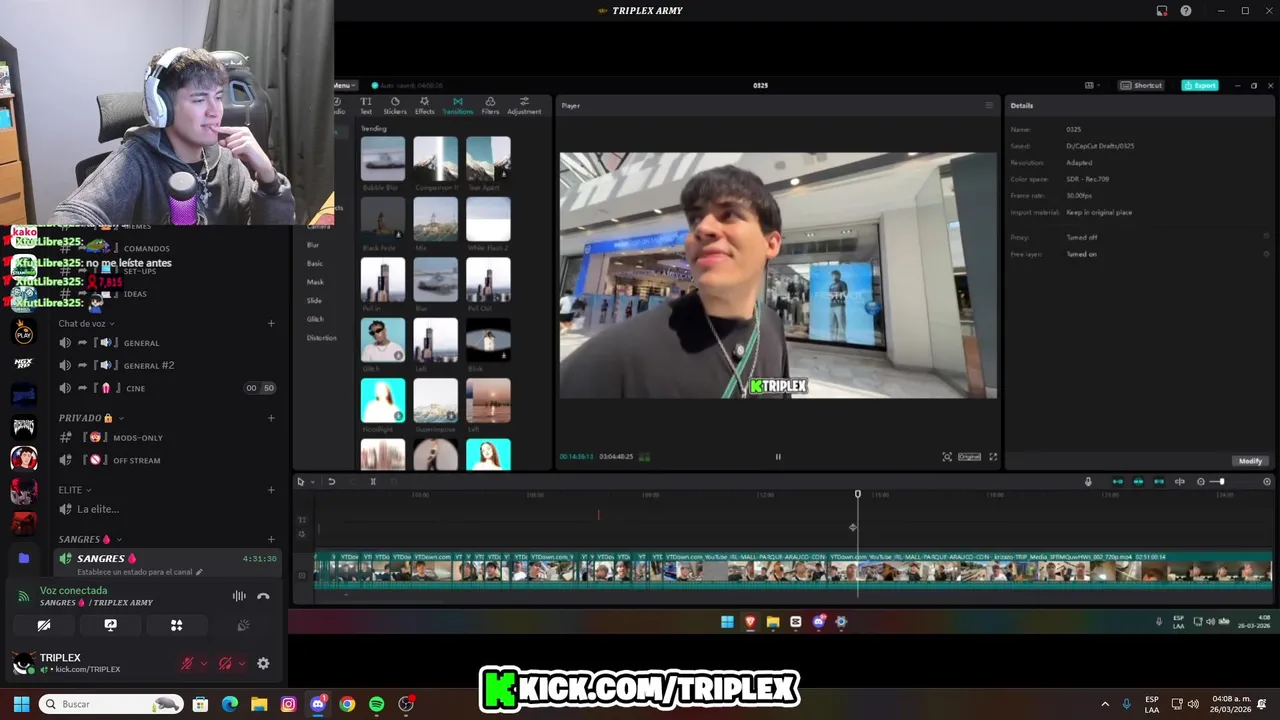Screen dimensions: 1280x720
Task: Pick the Pull in transition thumbnail
Action: (x=383, y=280)
